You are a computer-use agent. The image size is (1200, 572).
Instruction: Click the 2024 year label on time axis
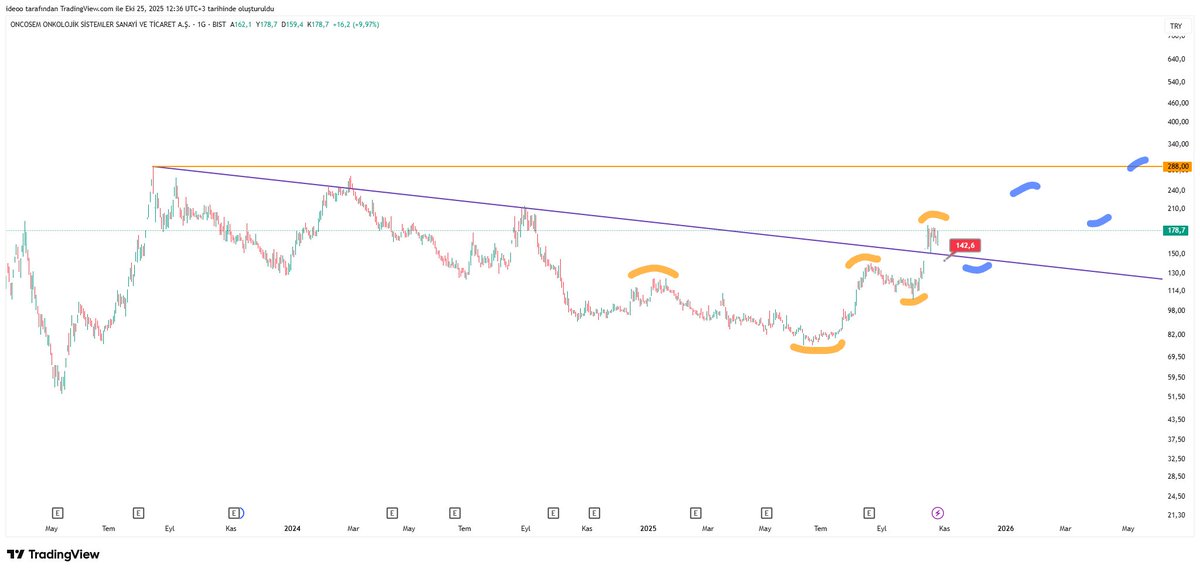point(293,527)
